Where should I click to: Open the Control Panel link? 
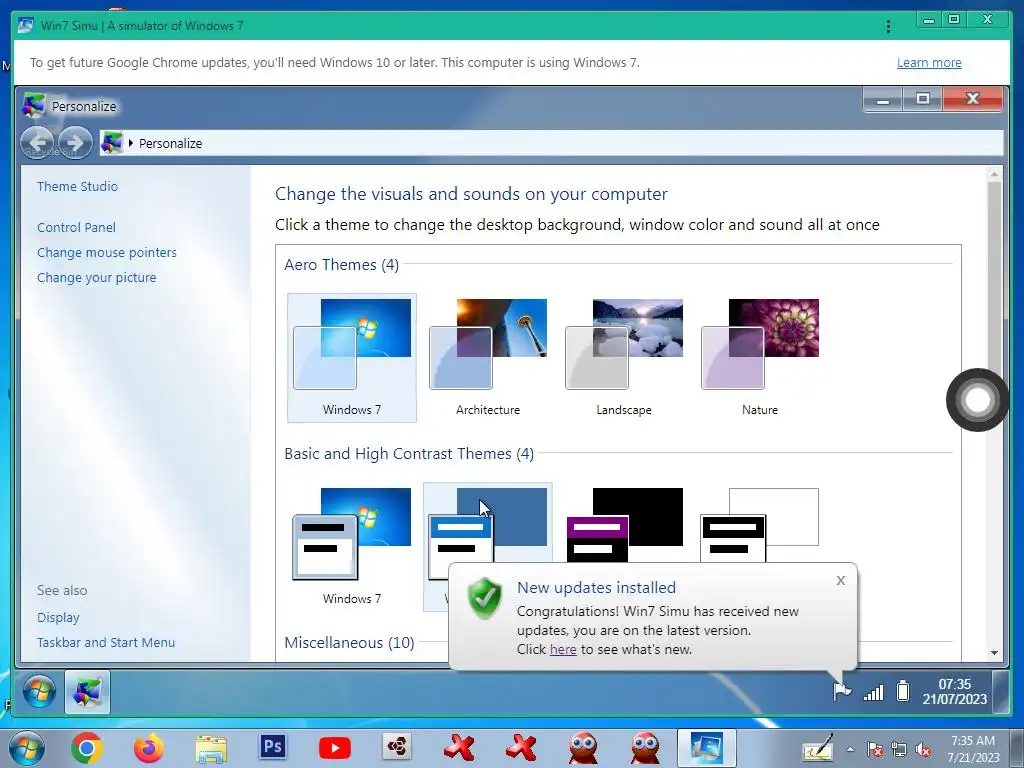pyautogui.click(x=76, y=227)
